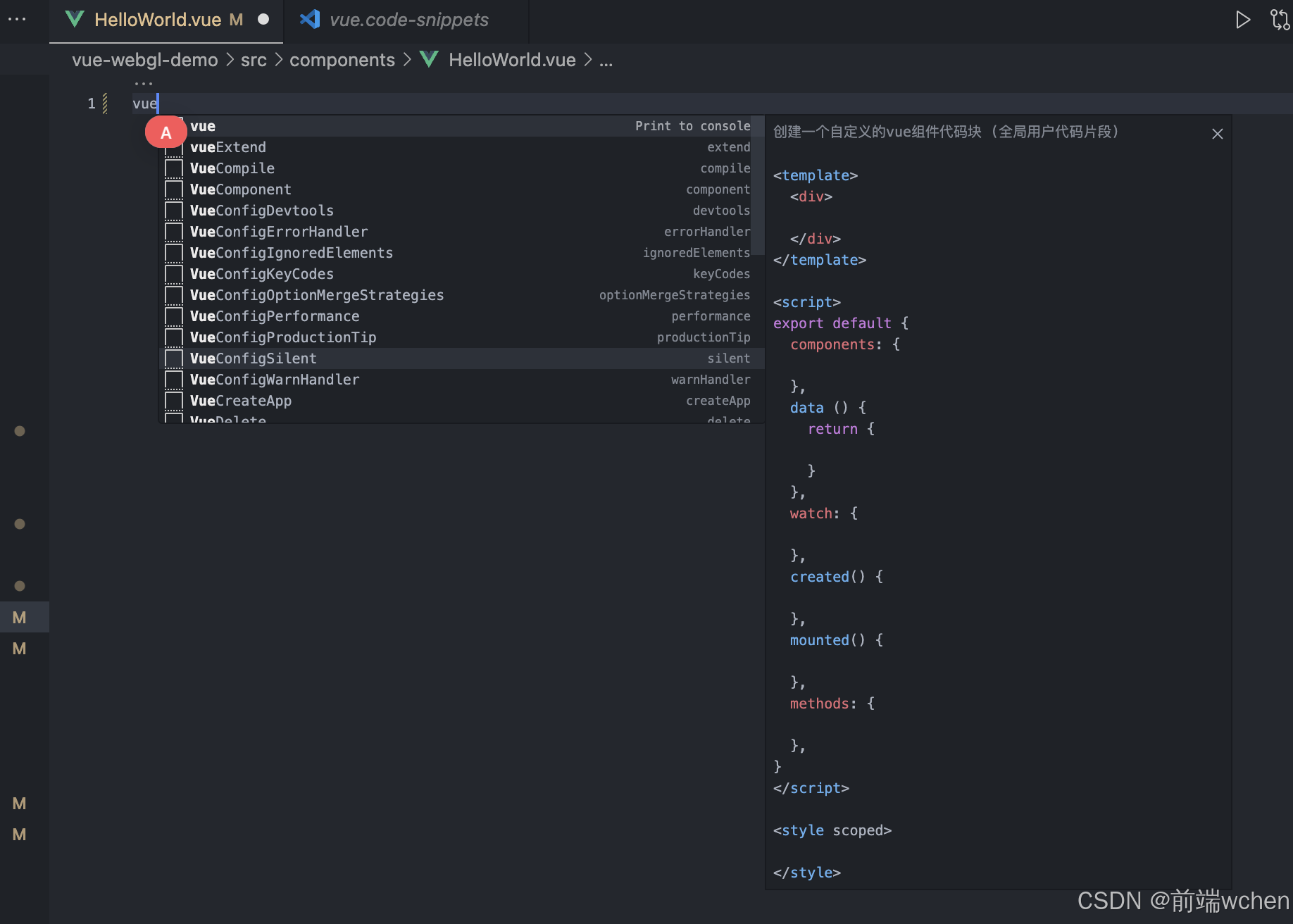The image size is (1293, 924).
Task: Click the Vue logo in the breadcrumb
Action: tap(429, 60)
